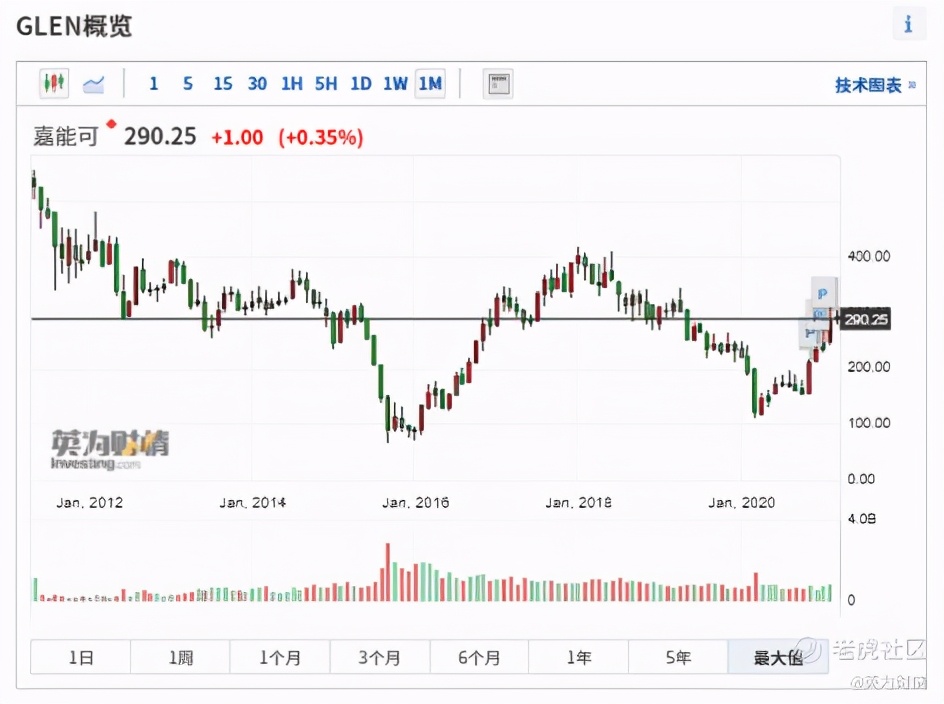Click the tallest red volume bar
Screen dimensions: 944x704
[x=388, y=572]
